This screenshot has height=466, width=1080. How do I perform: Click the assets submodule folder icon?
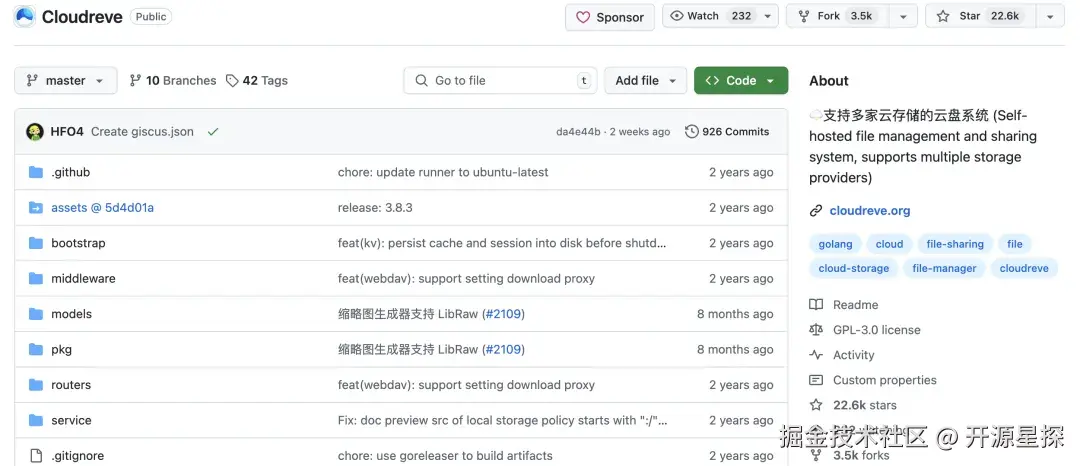pyautogui.click(x=36, y=207)
